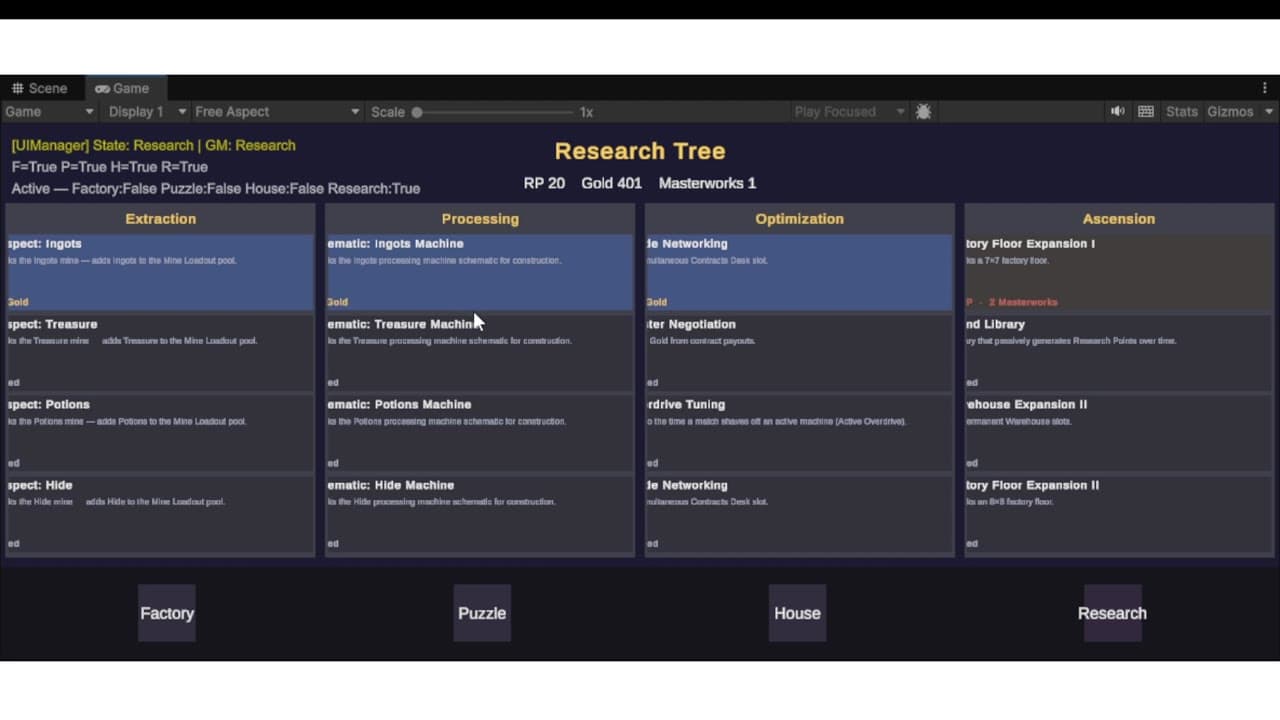Toggle Gizmos display
1280x720 pixels.
tap(1230, 112)
